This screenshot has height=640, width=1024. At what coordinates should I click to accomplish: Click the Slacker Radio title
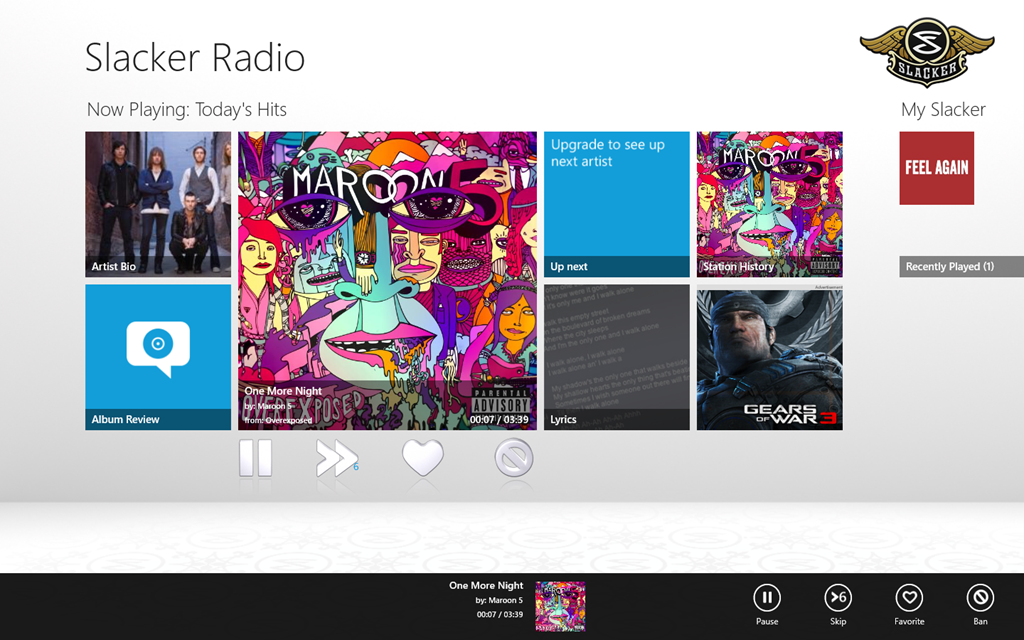195,57
